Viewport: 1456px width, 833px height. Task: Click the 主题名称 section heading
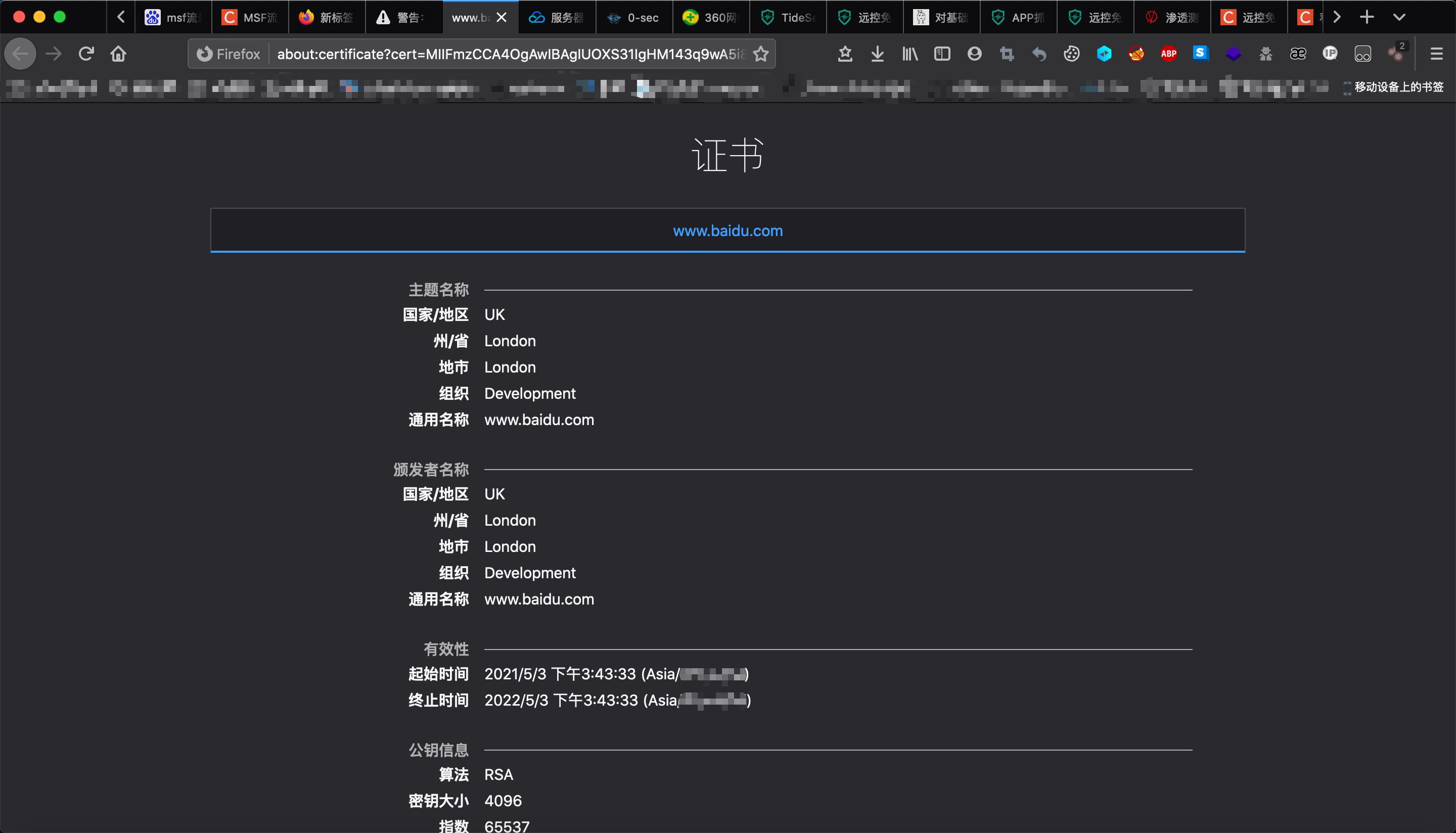[438, 290]
